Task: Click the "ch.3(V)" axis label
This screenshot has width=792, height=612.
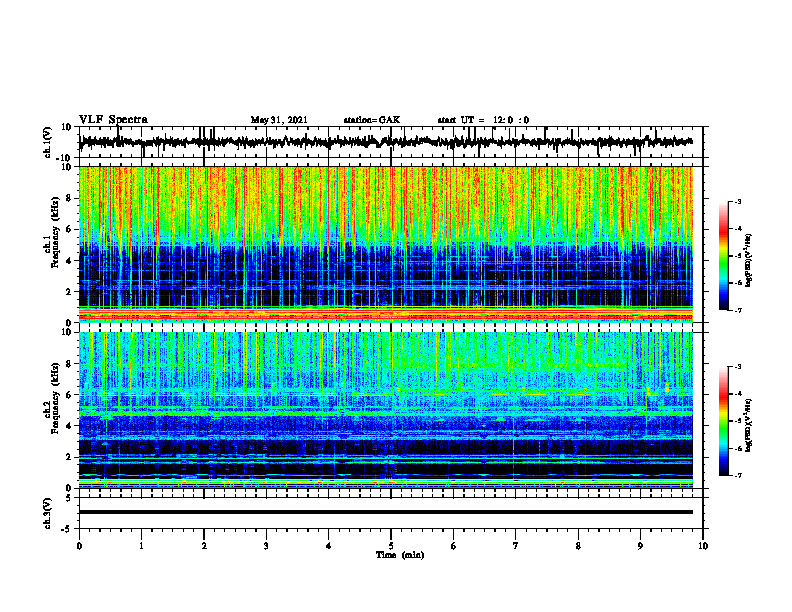Action: coord(48,513)
